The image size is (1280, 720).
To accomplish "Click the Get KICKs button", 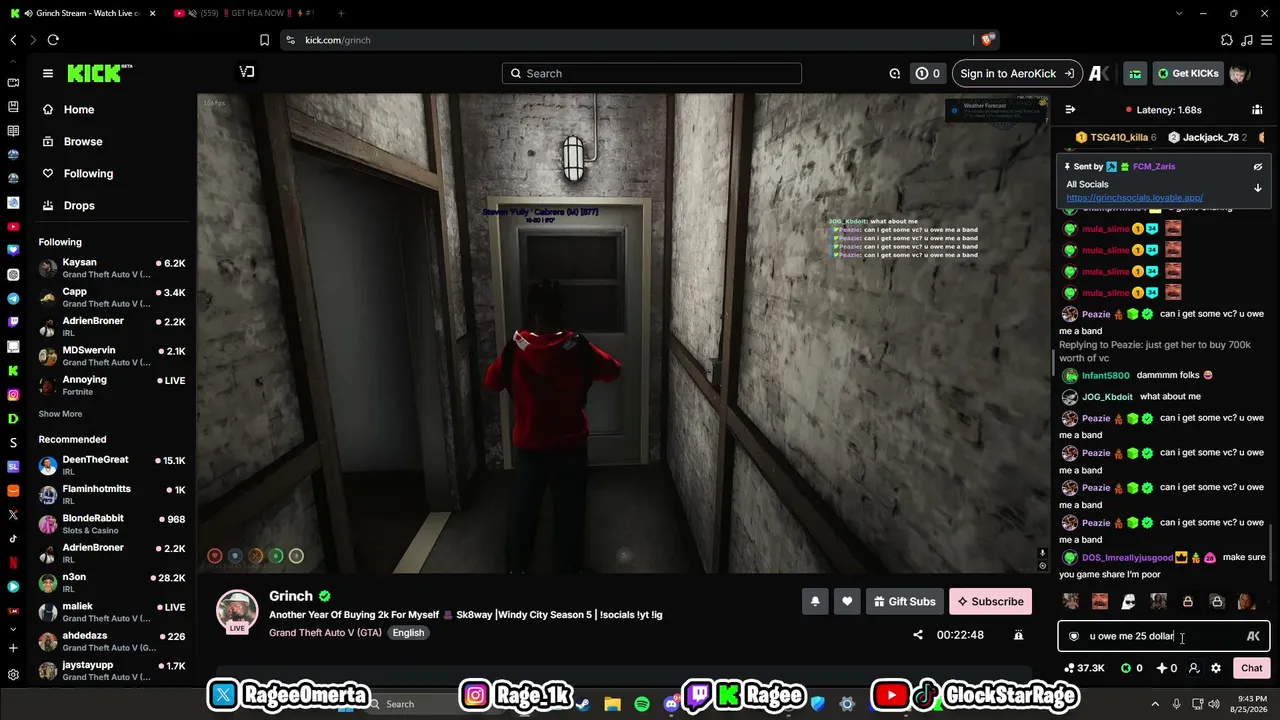I will click(x=1188, y=73).
